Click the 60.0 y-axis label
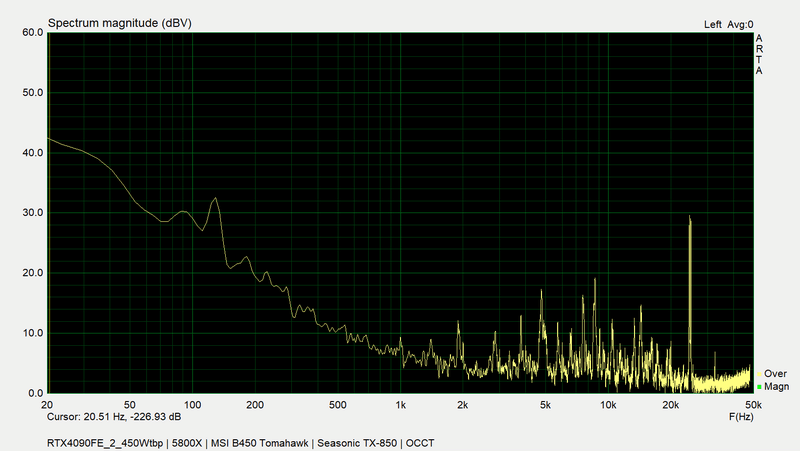The width and height of the screenshot is (800, 451). 33,33
